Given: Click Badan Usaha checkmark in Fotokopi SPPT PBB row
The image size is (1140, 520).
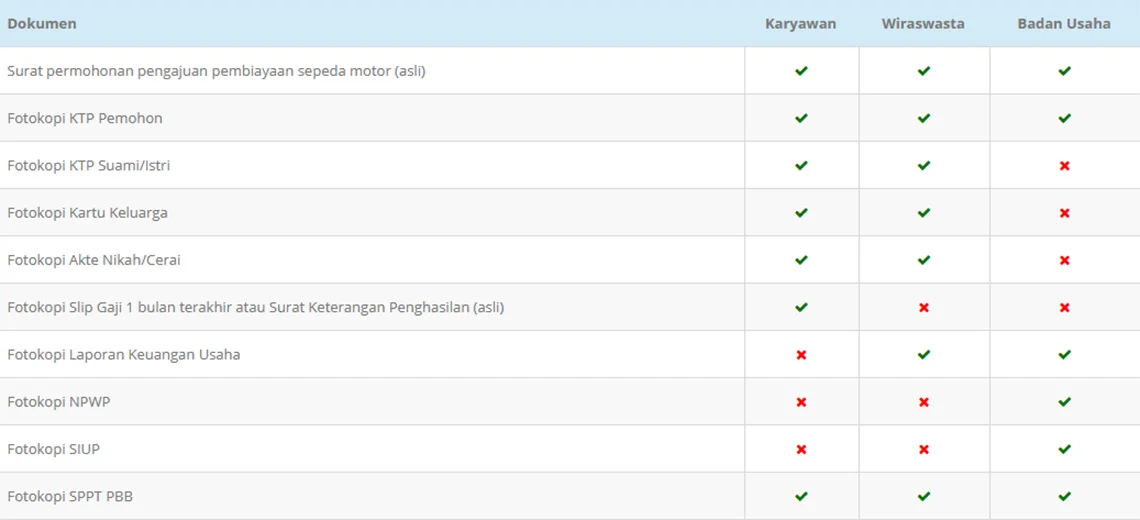Looking at the screenshot, I should (x=1064, y=497).
